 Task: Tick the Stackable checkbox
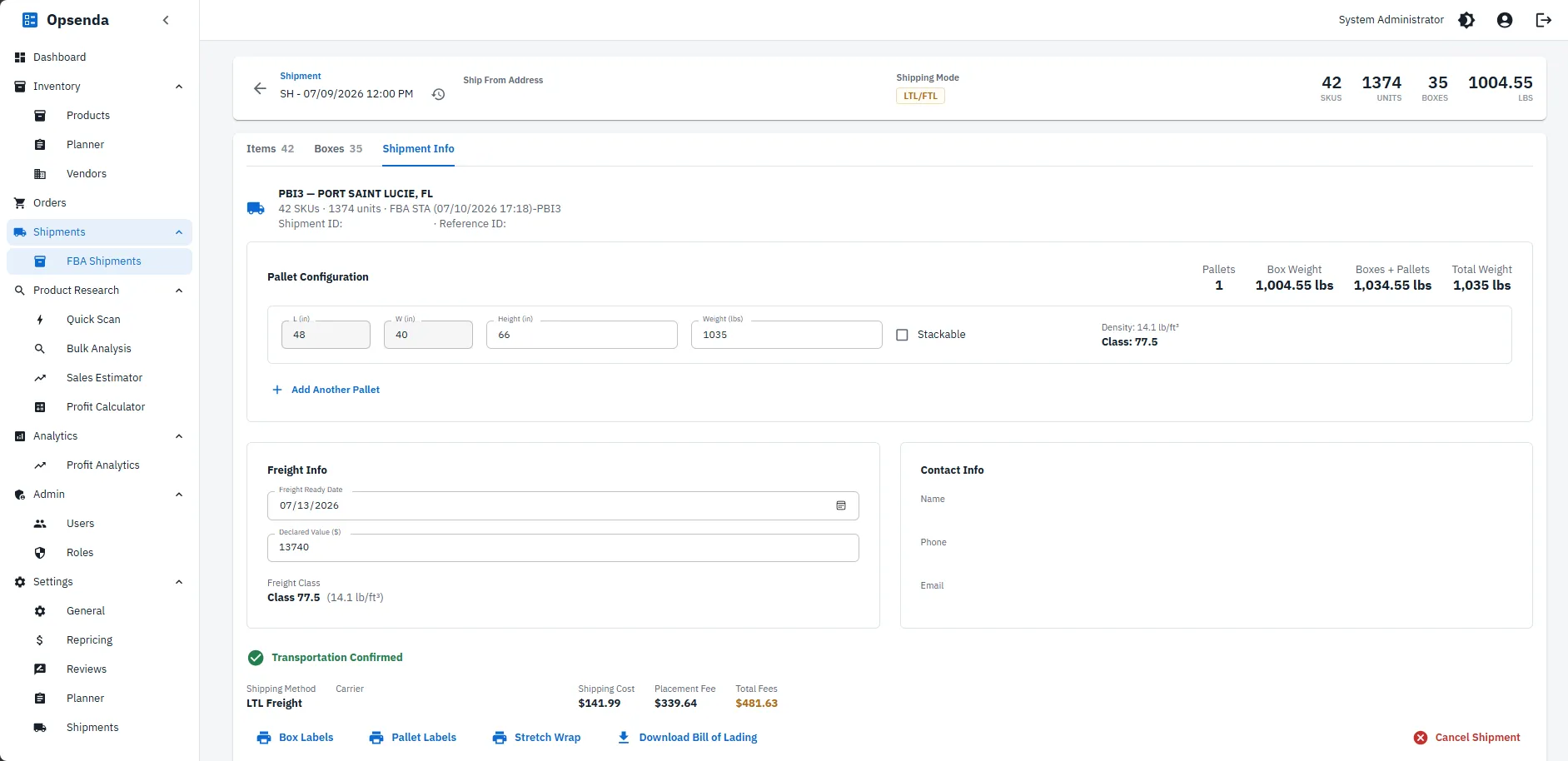click(x=902, y=335)
